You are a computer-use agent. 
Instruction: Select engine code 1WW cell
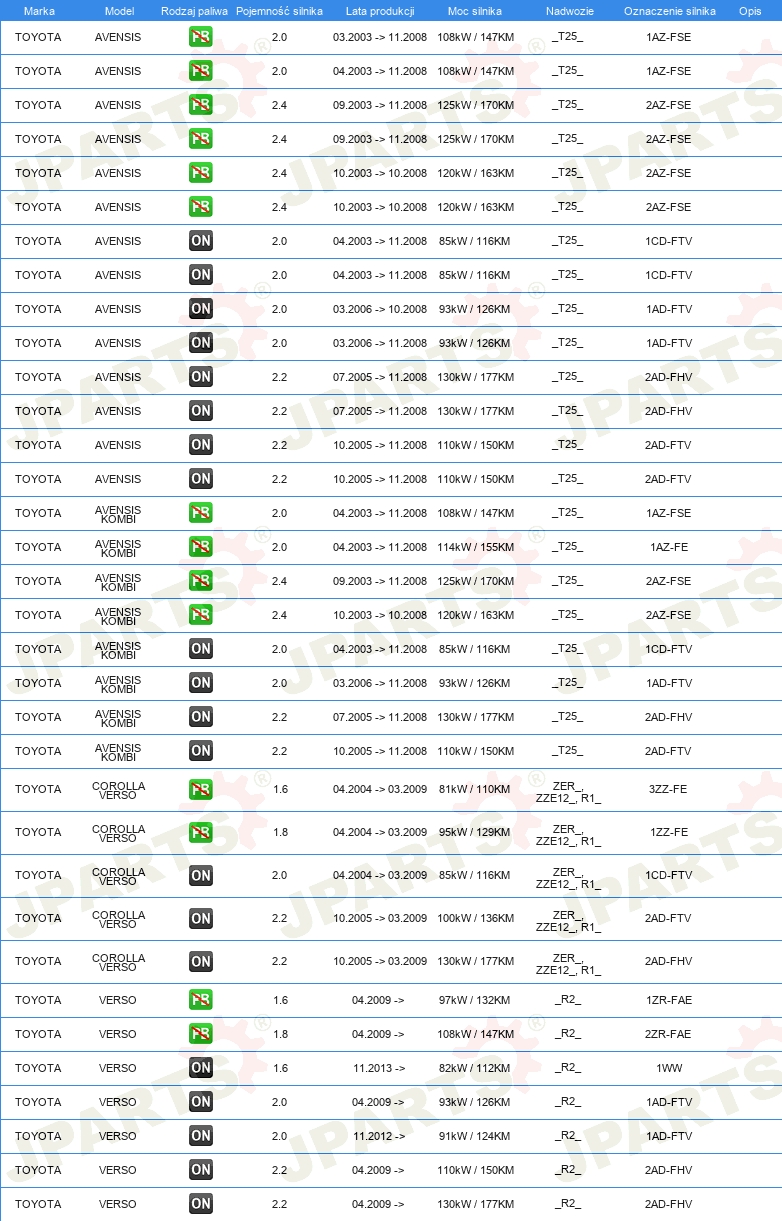click(669, 1068)
